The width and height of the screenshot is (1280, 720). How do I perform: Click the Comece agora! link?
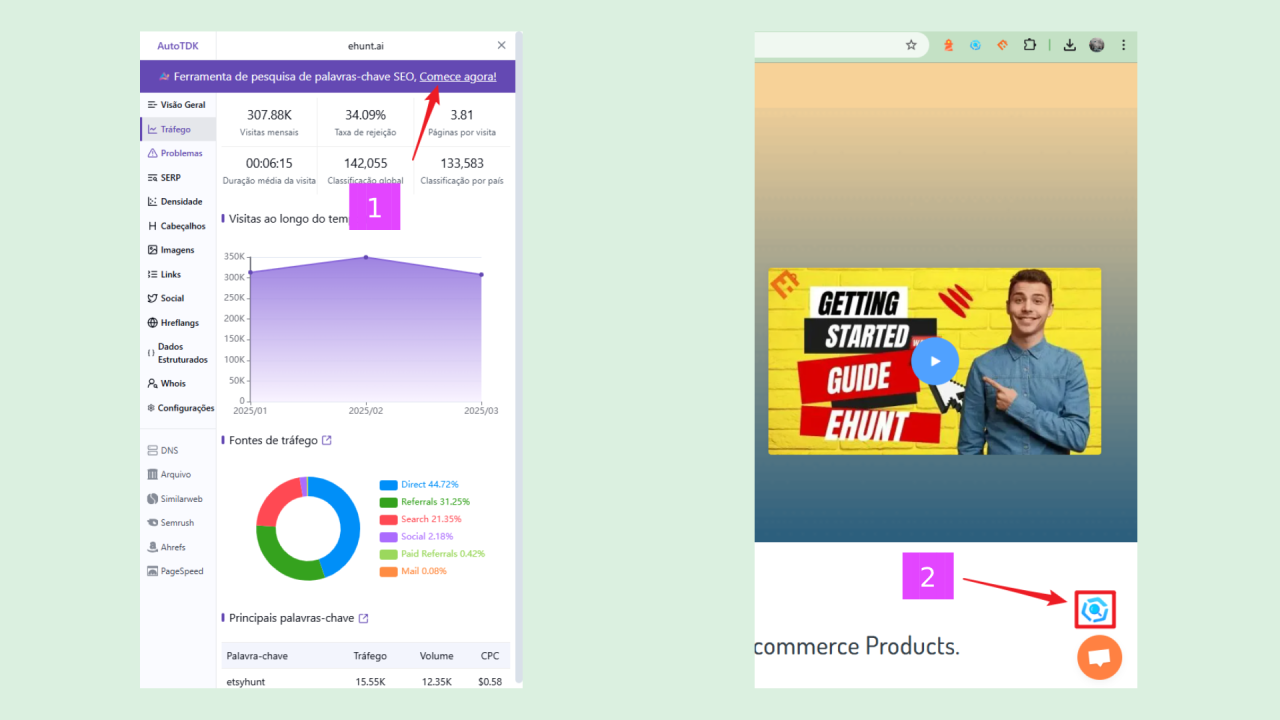coord(458,76)
